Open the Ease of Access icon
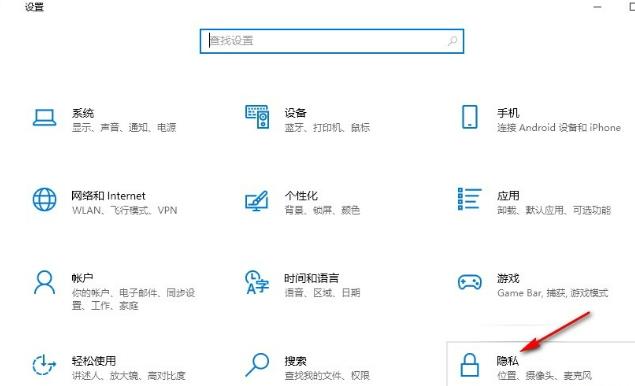 pyautogui.click(x=44, y=365)
